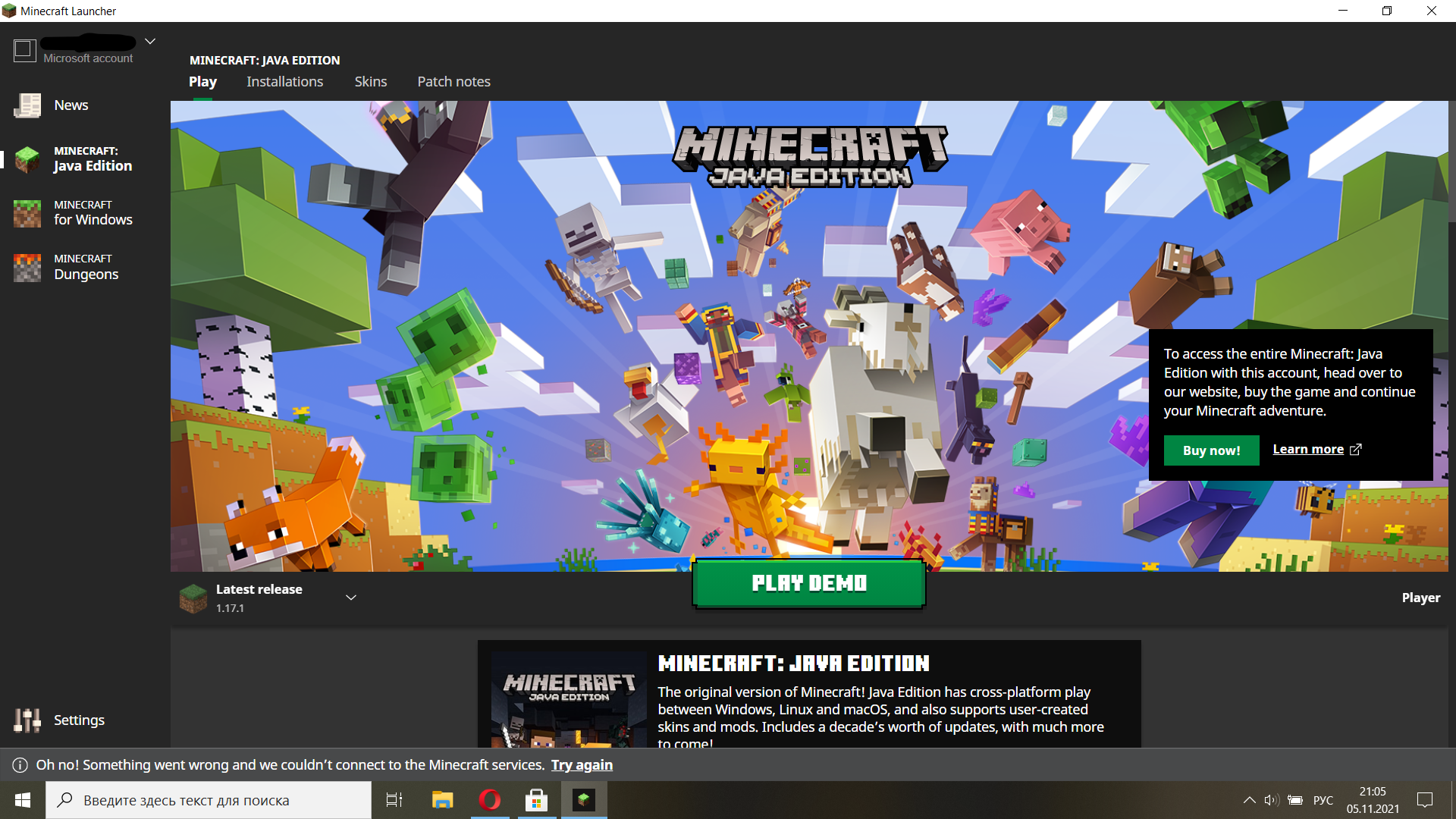Open Minecraft for Windows sidebar icon
This screenshot has height=819, width=1456.
(27, 213)
